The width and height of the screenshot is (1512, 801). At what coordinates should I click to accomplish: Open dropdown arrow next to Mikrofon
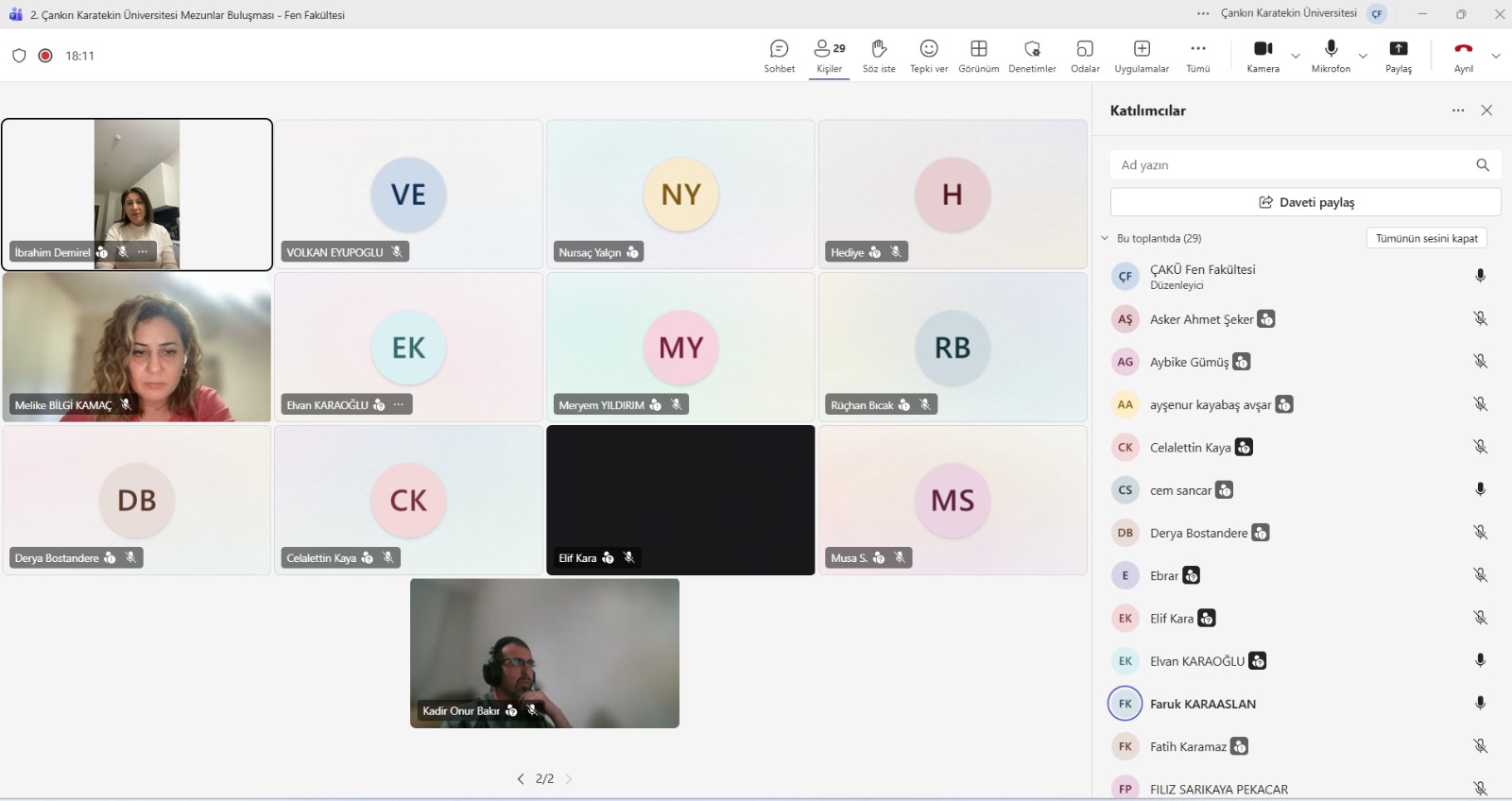coord(1363,56)
